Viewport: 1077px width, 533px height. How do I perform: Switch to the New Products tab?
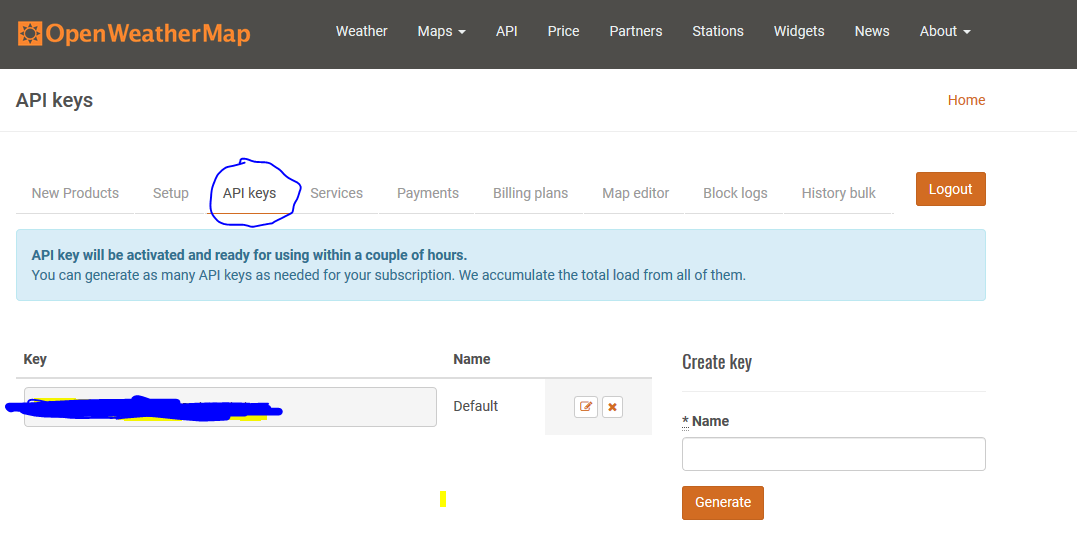tap(75, 193)
